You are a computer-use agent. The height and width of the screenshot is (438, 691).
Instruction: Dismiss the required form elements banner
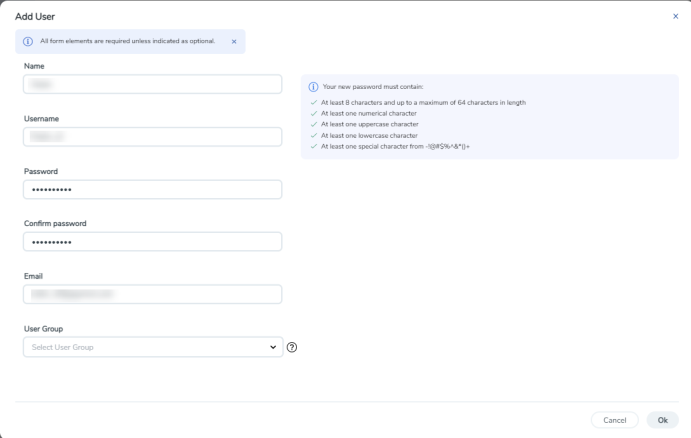point(234,41)
